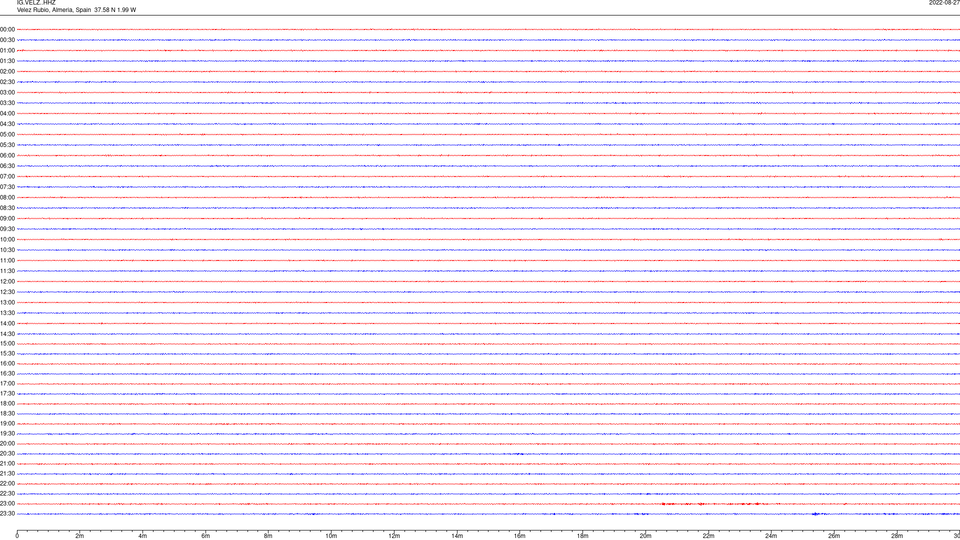960x540 pixels.
Task: Click the 04:30 time label
Action: pyautogui.click(x=7, y=124)
